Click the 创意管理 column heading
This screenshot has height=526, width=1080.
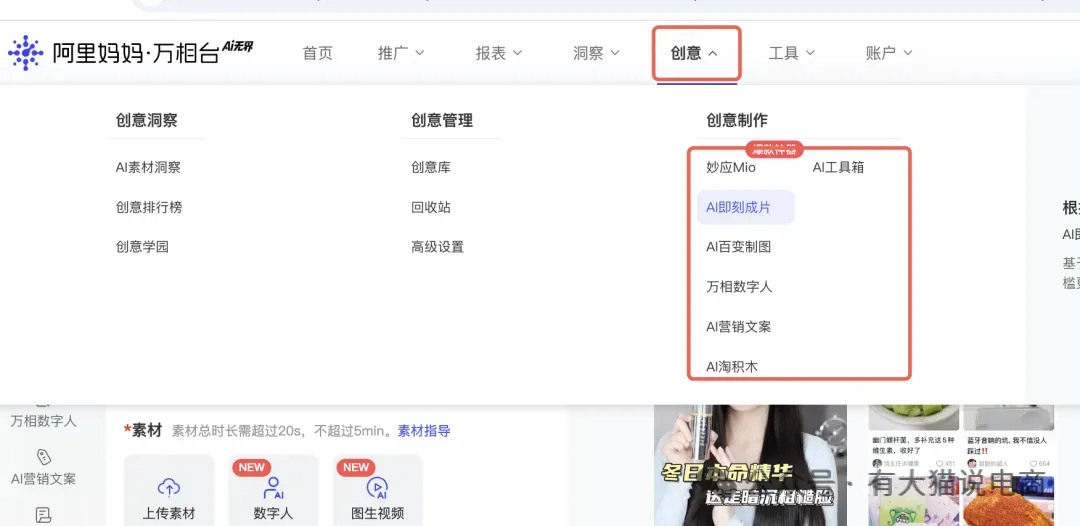tap(442, 120)
